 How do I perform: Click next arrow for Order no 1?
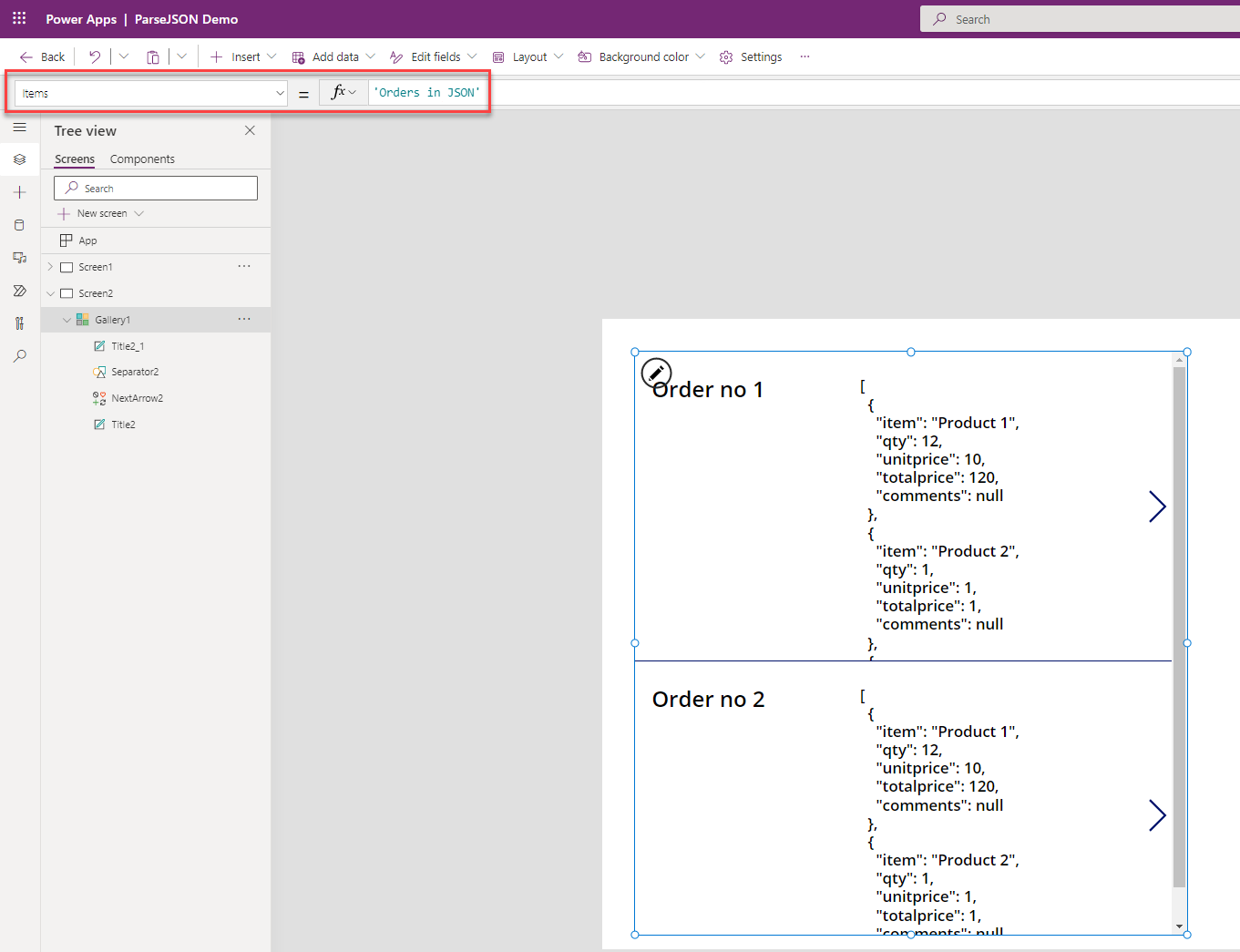coord(1157,507)
